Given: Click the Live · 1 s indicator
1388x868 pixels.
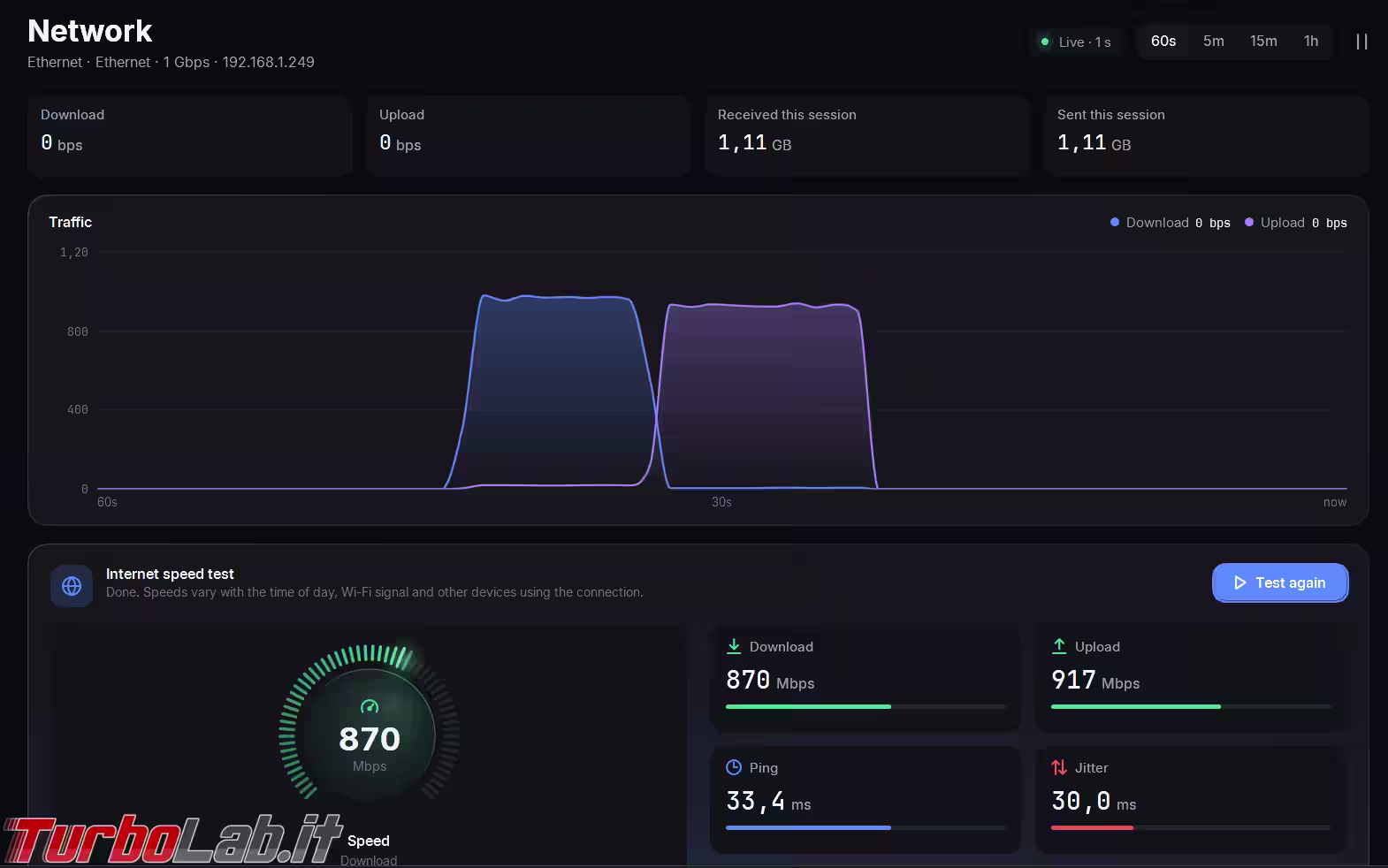Looking at the screenshot, I should (x=1076, y=42).
